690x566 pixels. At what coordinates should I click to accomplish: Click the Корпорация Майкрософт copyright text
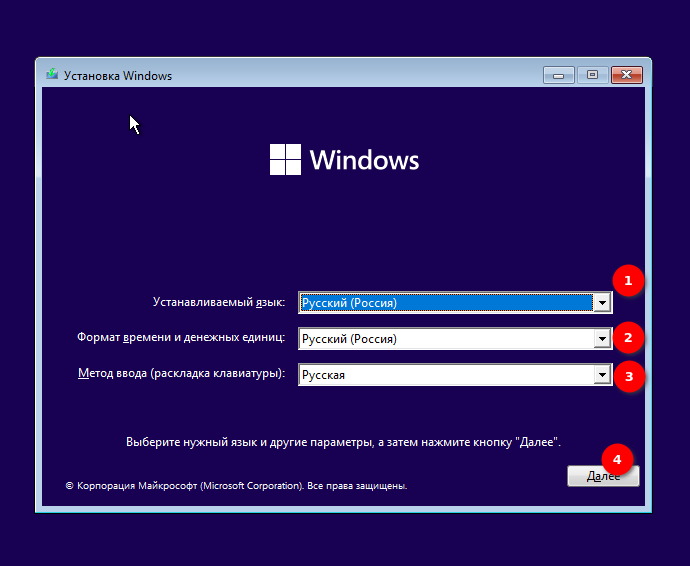[x=236, y=485]
